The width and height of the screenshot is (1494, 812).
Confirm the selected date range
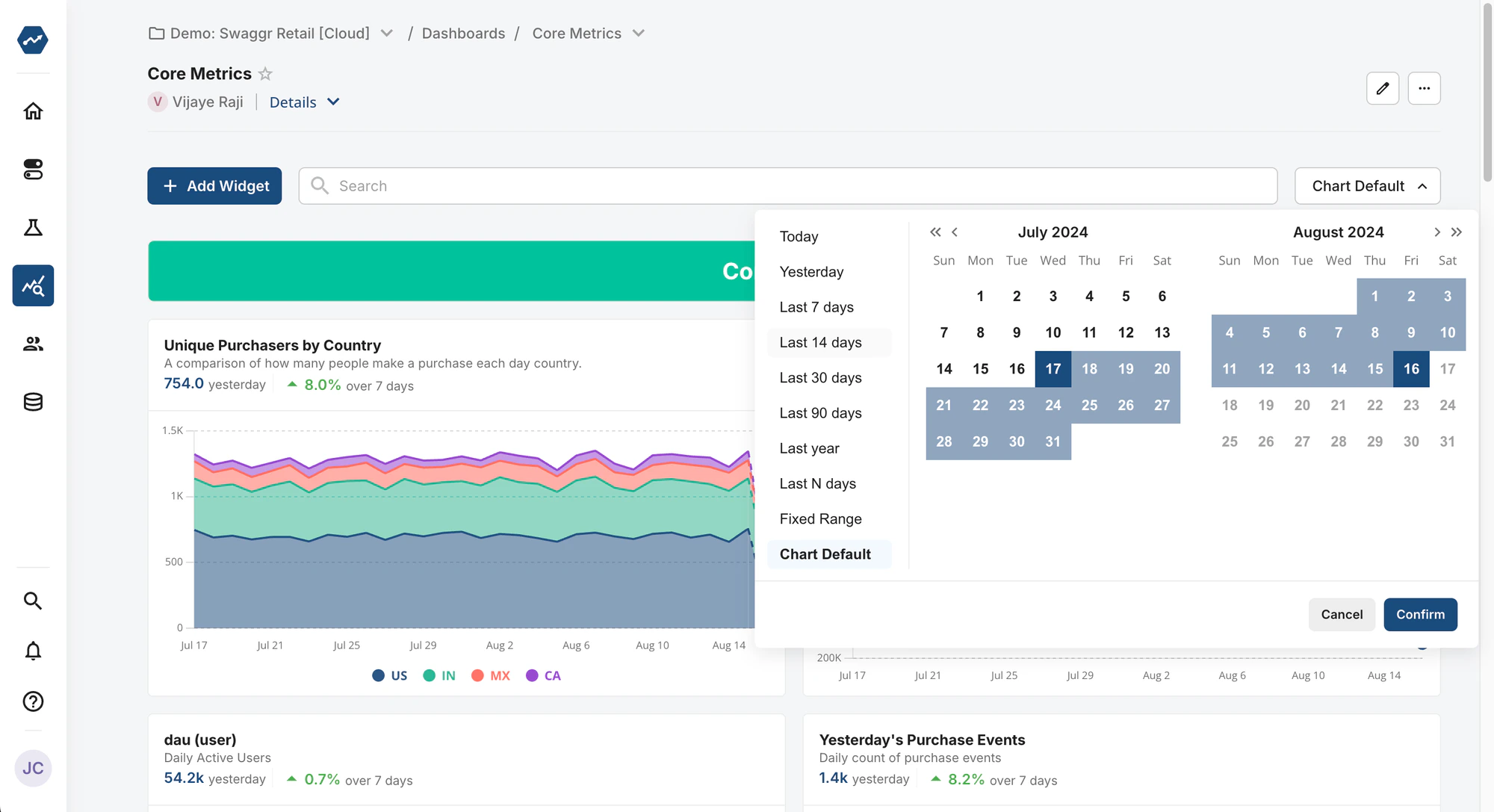point(1419,614)
